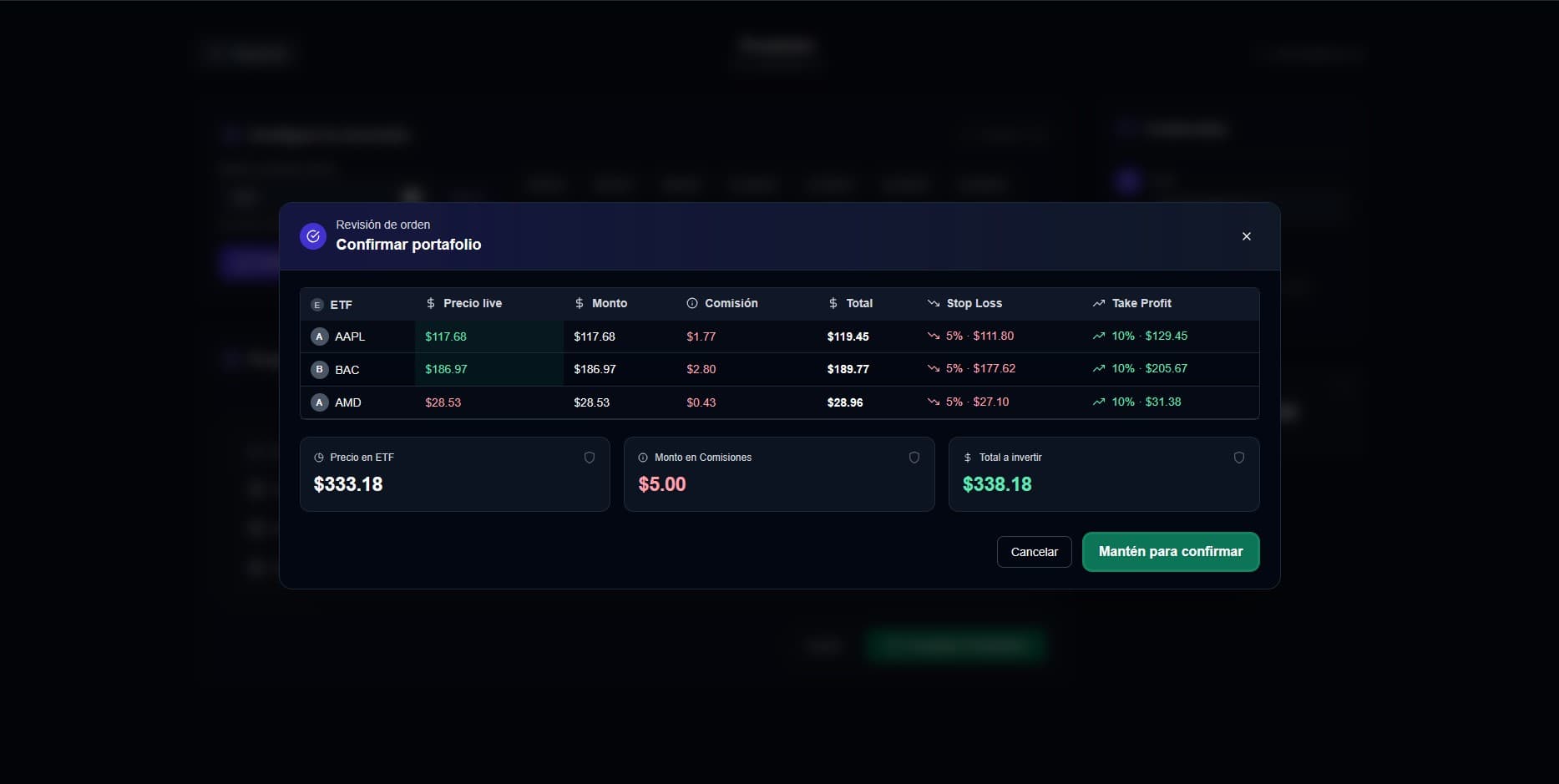Click the info icon beside Monto en Comisiones
Screen dimensions: 1559x784
click(643, 458)
